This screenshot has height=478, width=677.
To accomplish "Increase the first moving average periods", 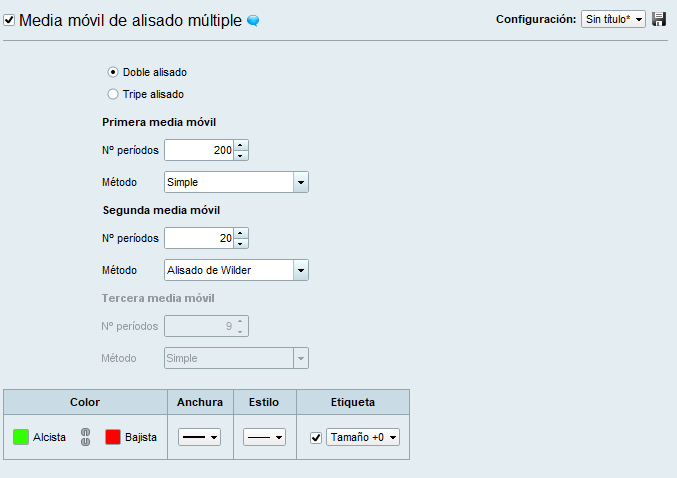I will (x=241, y=146).
